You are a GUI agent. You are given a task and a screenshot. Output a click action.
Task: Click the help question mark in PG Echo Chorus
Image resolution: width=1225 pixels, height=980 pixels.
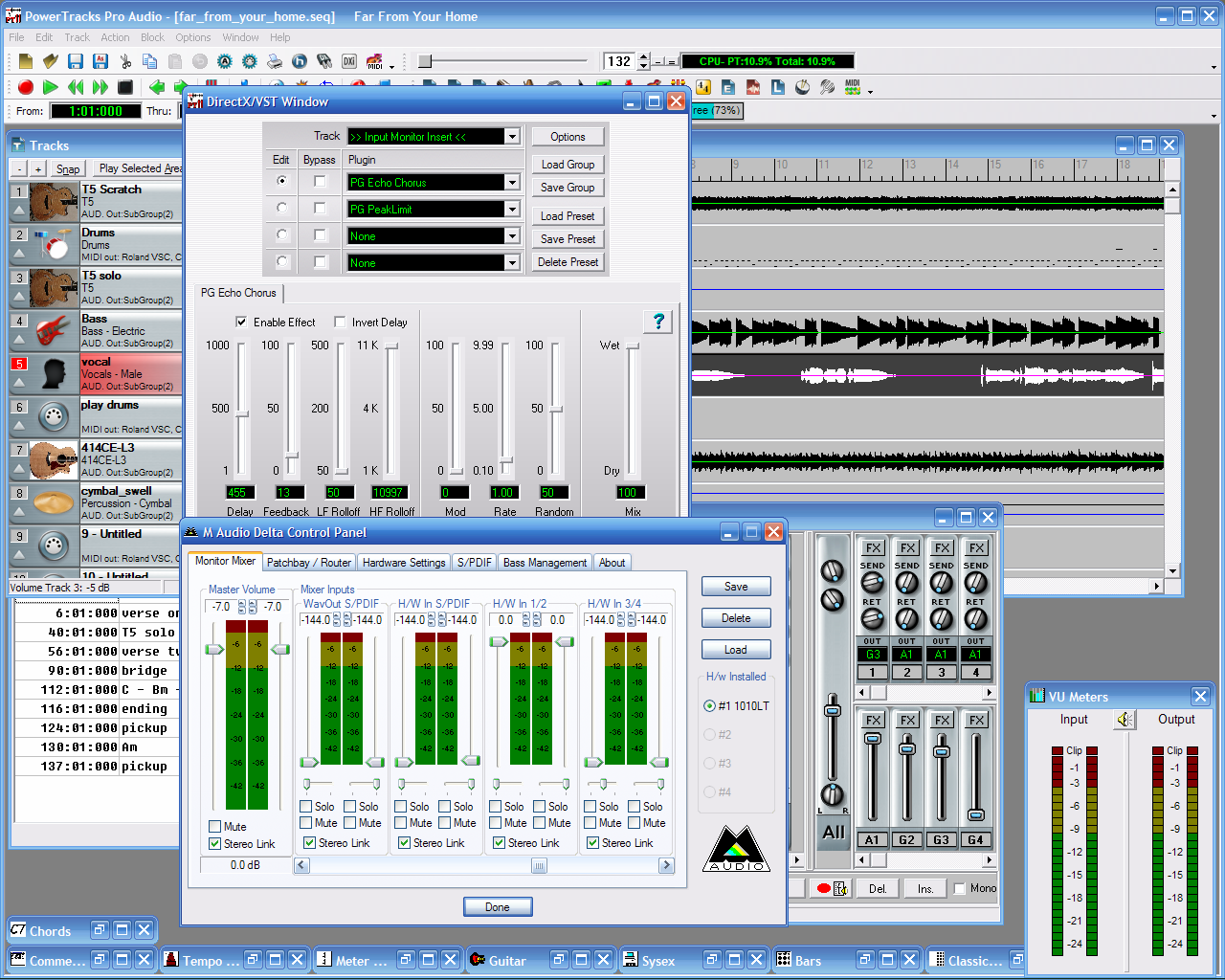coord(658,322)
